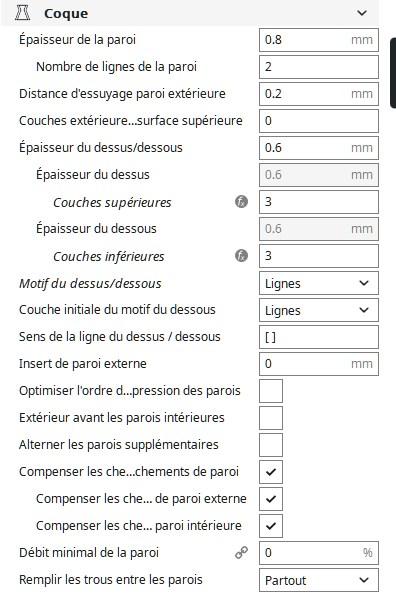Click the Nombre de lignes de la paroi field
Viewport: 396px width, 595px height.
pos(319,67)
